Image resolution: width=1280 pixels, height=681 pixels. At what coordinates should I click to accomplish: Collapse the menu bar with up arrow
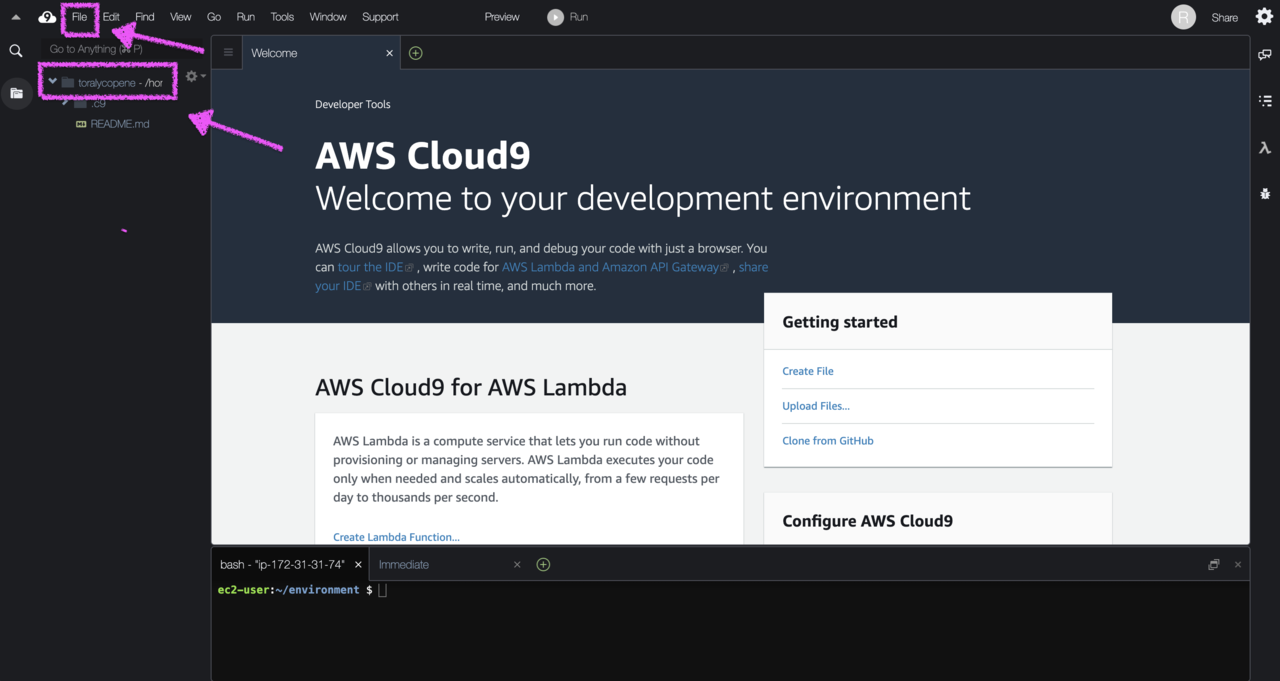click(16, 17)
